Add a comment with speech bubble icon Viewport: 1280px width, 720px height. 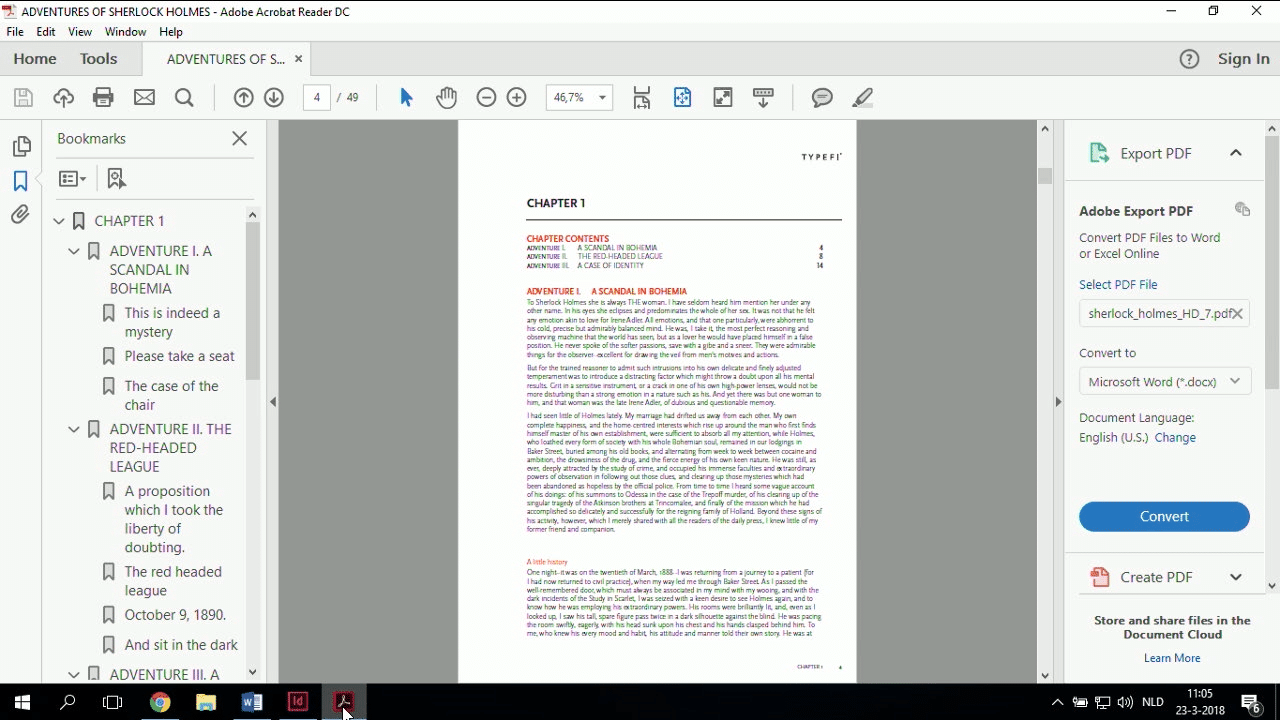(x=822, y=97)
